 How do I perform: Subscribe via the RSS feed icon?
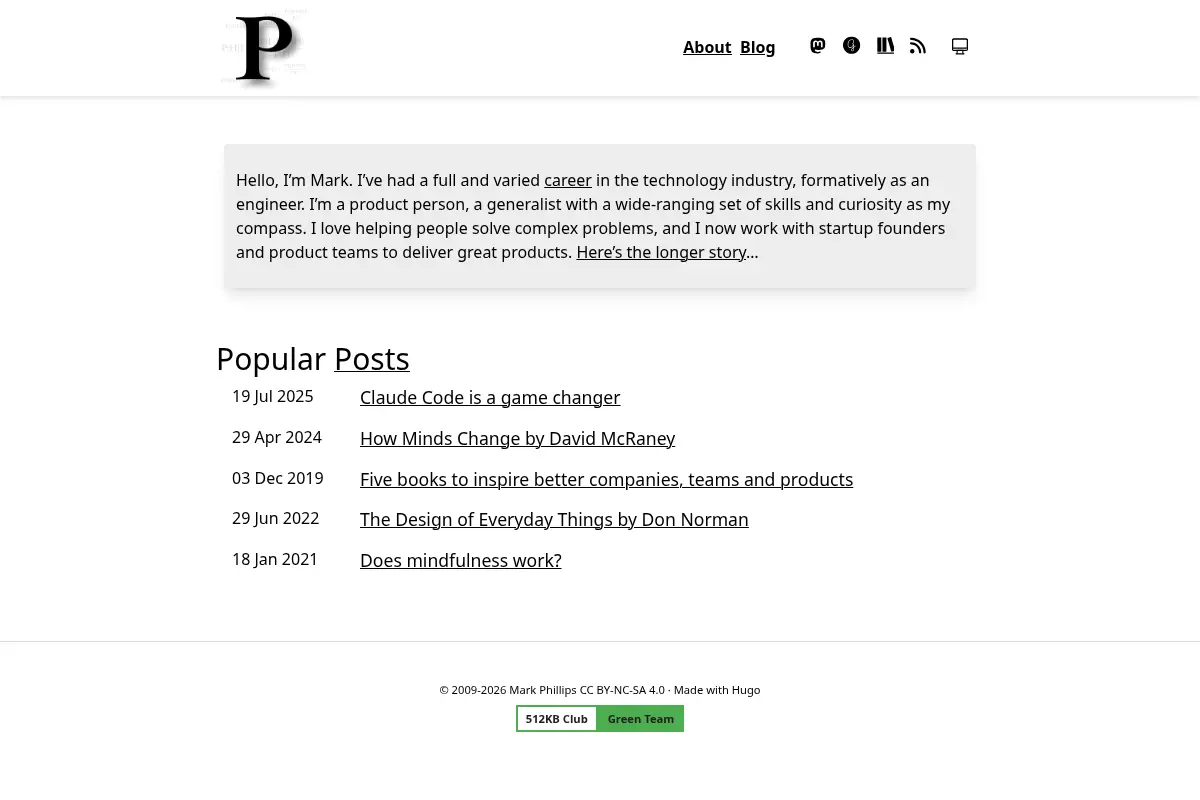click(918, 46)
